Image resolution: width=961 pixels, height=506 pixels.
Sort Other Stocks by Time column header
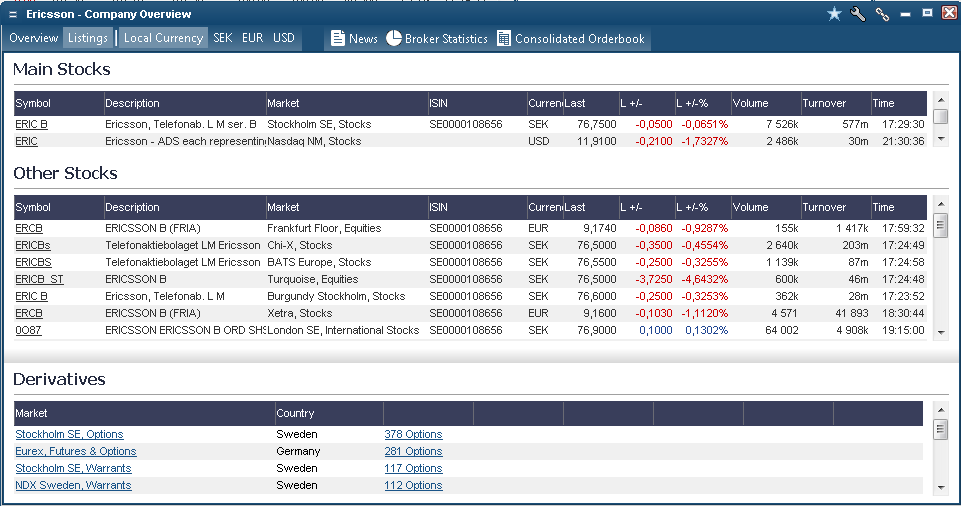tap(898, 208)
